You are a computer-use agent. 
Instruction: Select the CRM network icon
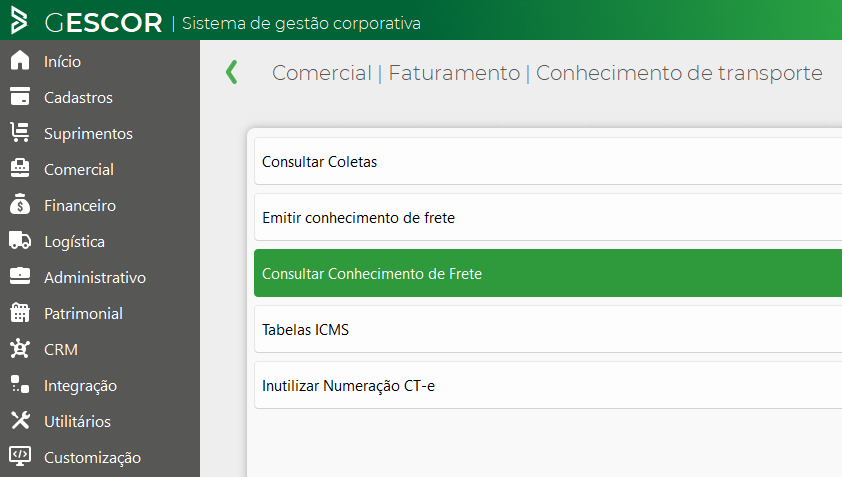point(20,348)
